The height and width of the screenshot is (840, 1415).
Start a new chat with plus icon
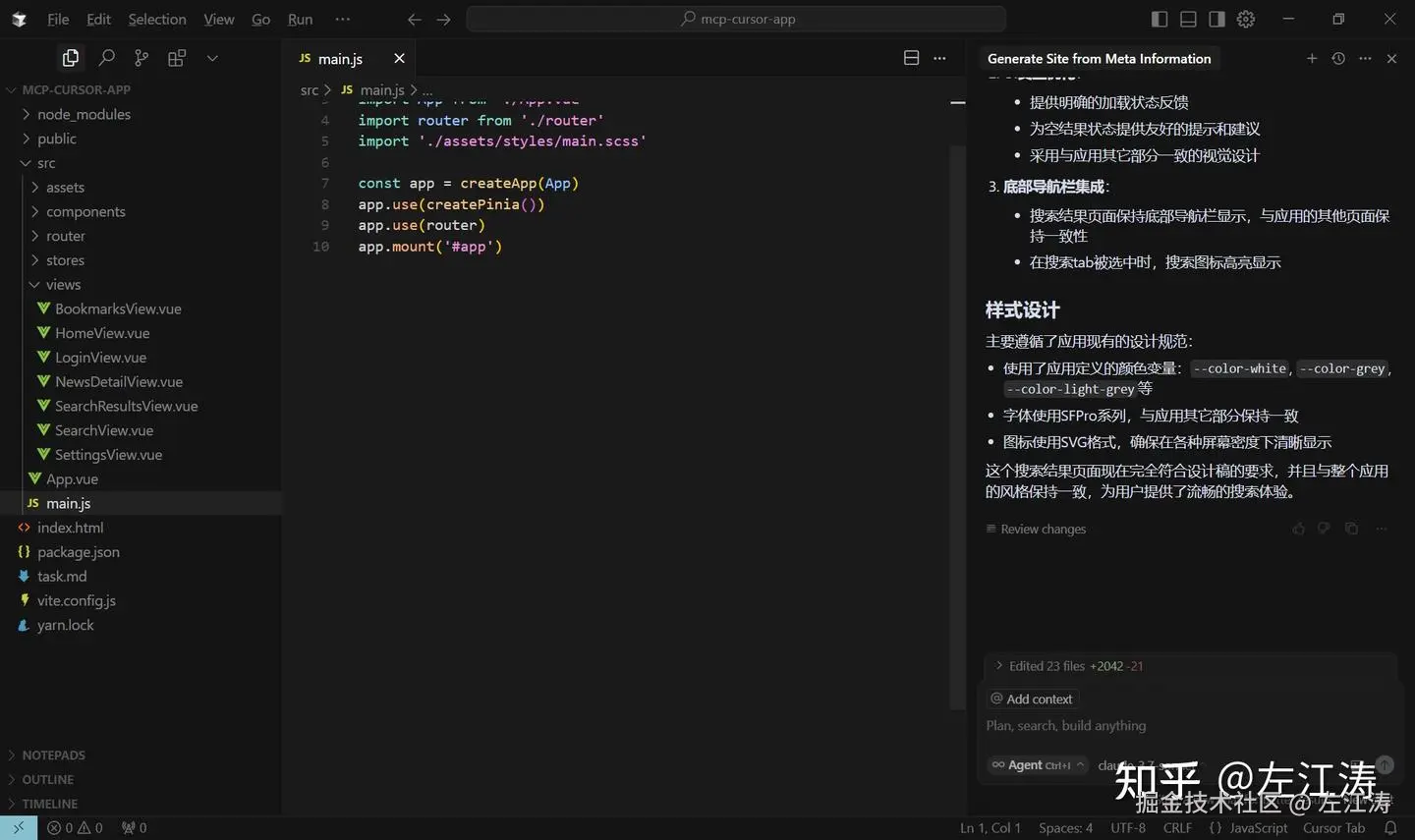pyautogui.click(x=1312, y=58)
